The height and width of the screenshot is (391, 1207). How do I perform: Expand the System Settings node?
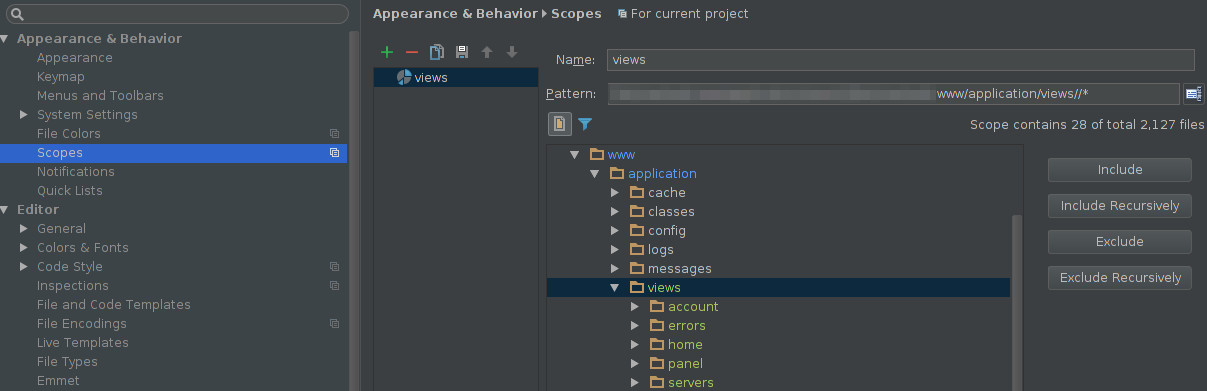[24, 115]
